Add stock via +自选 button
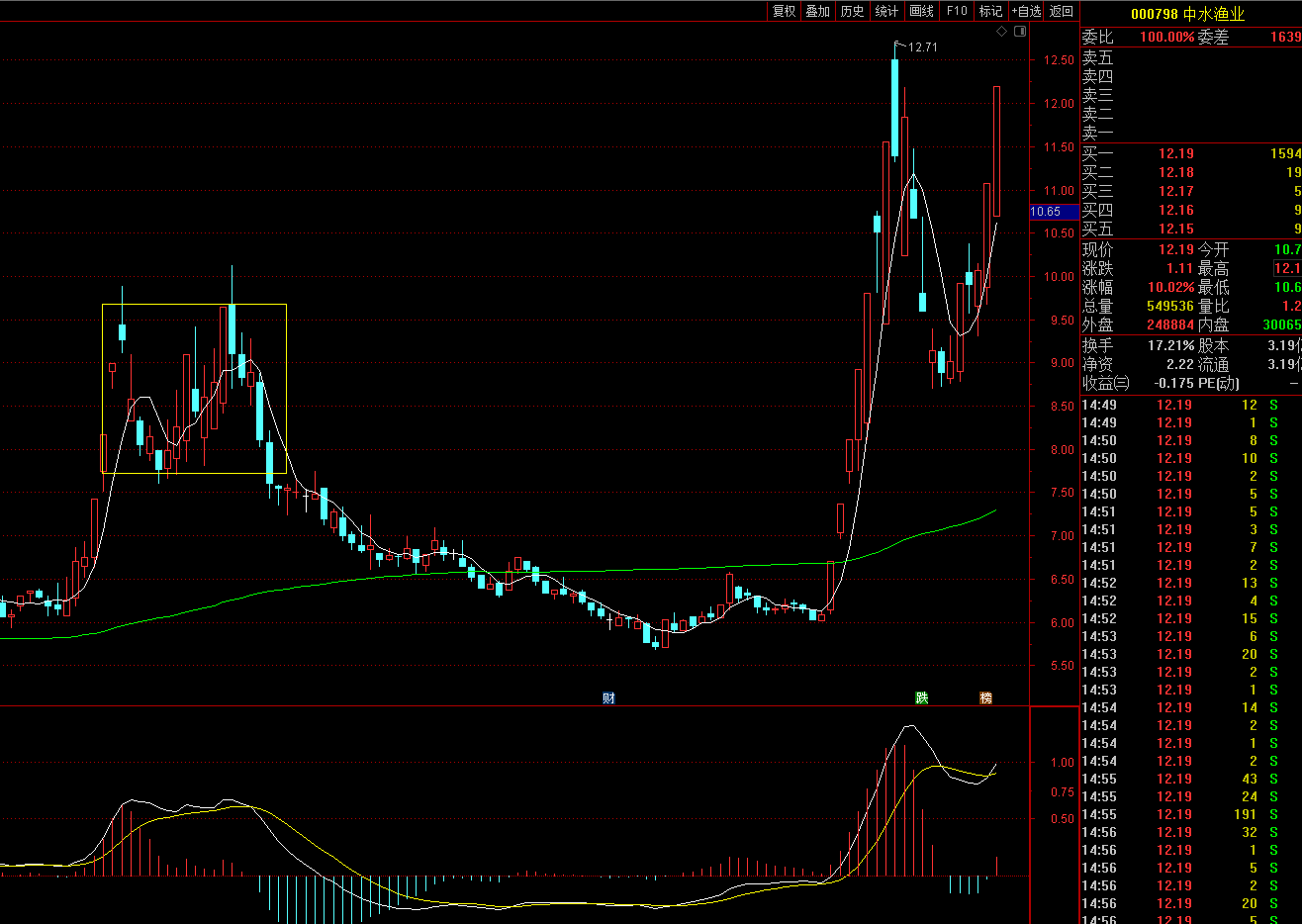1302x924 pixels. pyautogui.click(x=1026, y=11)
